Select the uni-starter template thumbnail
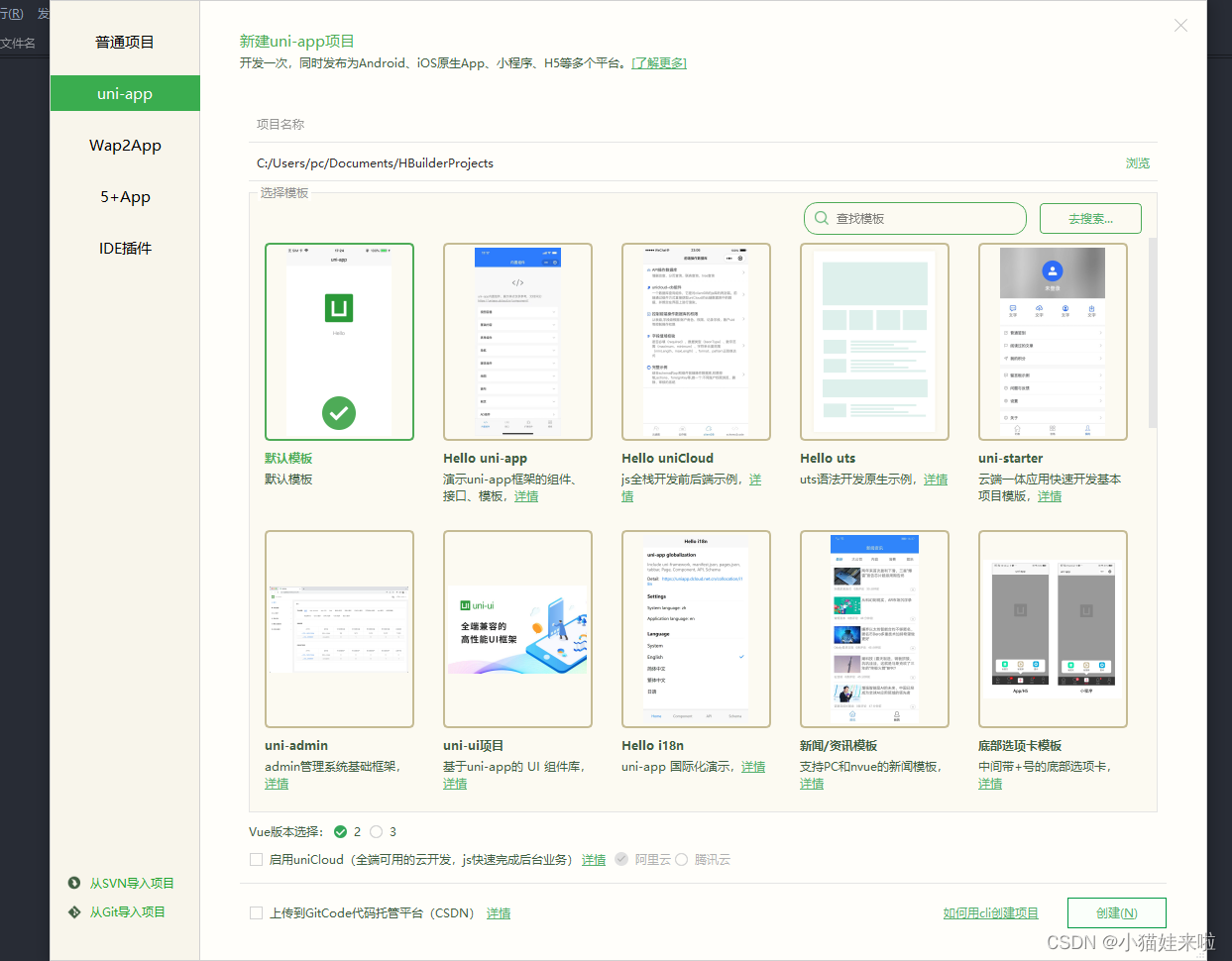Image resolution: width=1232 pixels, height=961 pixels. point(1053,342)
